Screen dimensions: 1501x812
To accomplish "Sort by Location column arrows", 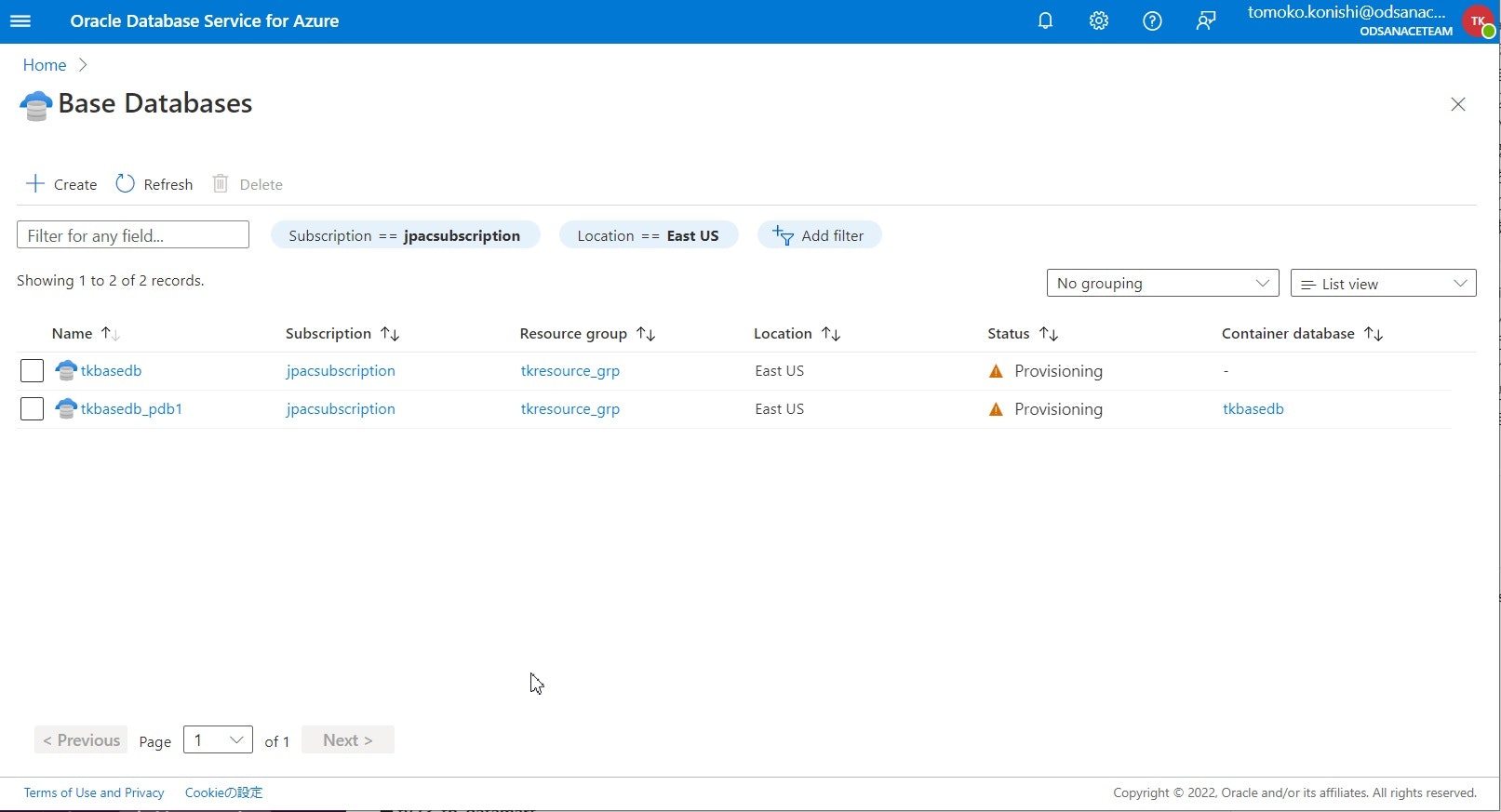I will click(x=831, y=334).
